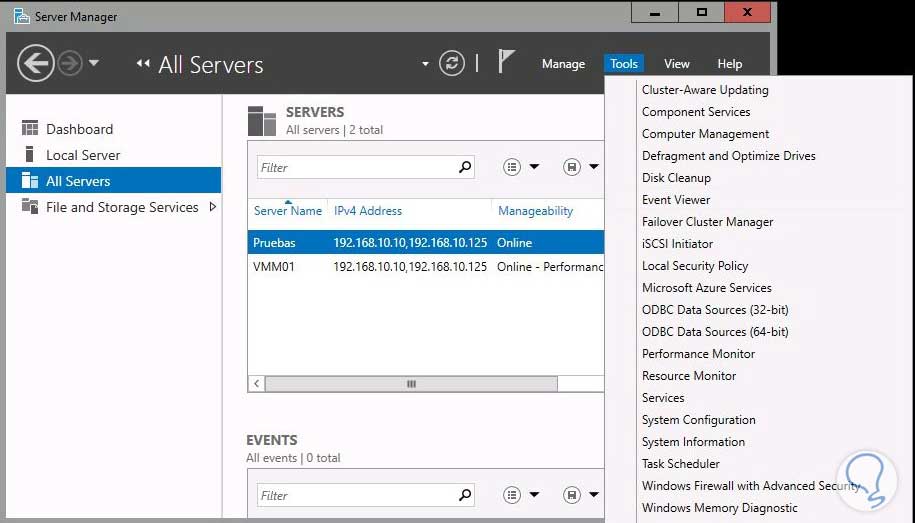Launch Windows Memory Diagnostic

[x=720, y=508]
